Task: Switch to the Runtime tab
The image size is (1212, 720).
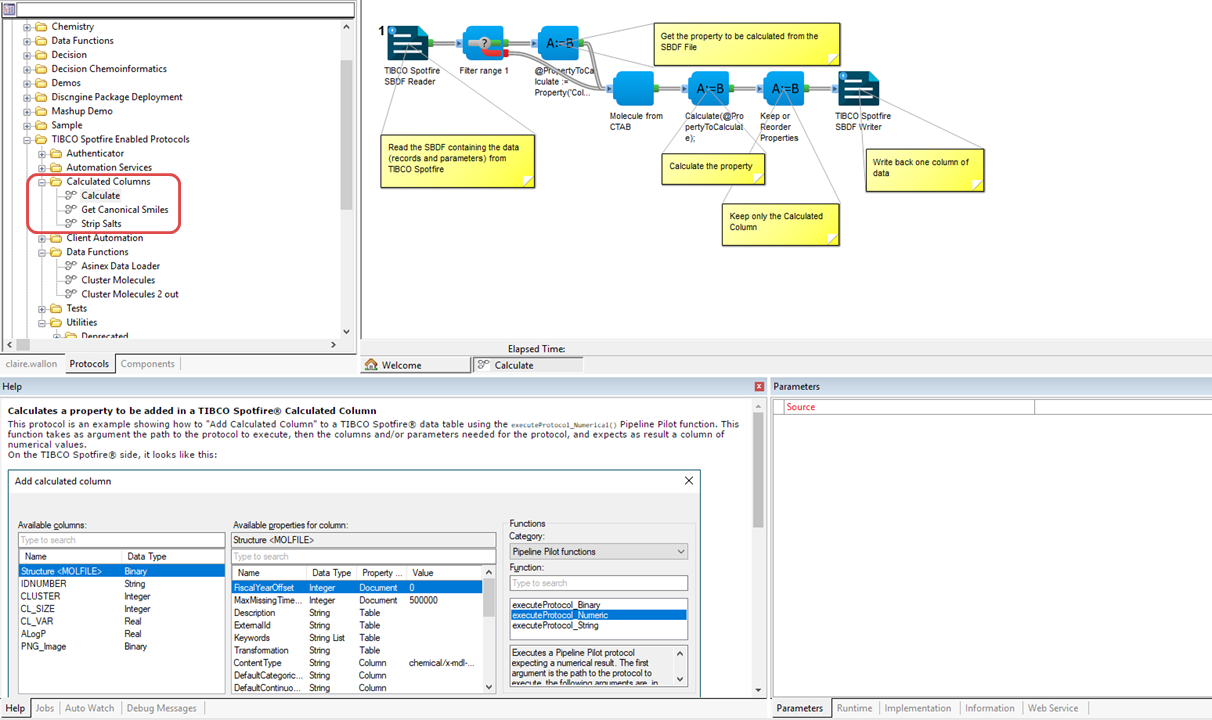Action: point(854,708)
